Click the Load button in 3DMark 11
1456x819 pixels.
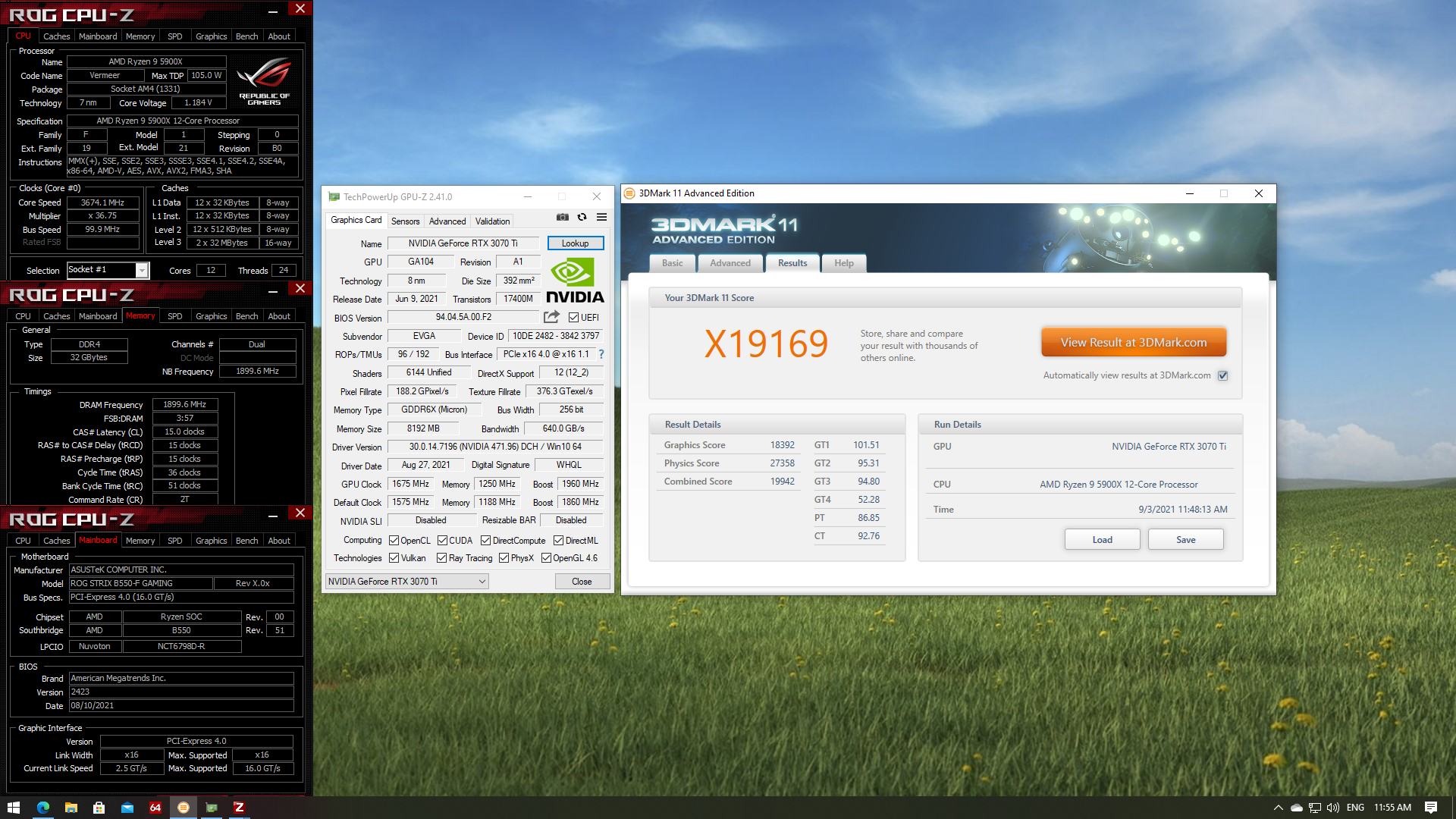pos(1102,540)
